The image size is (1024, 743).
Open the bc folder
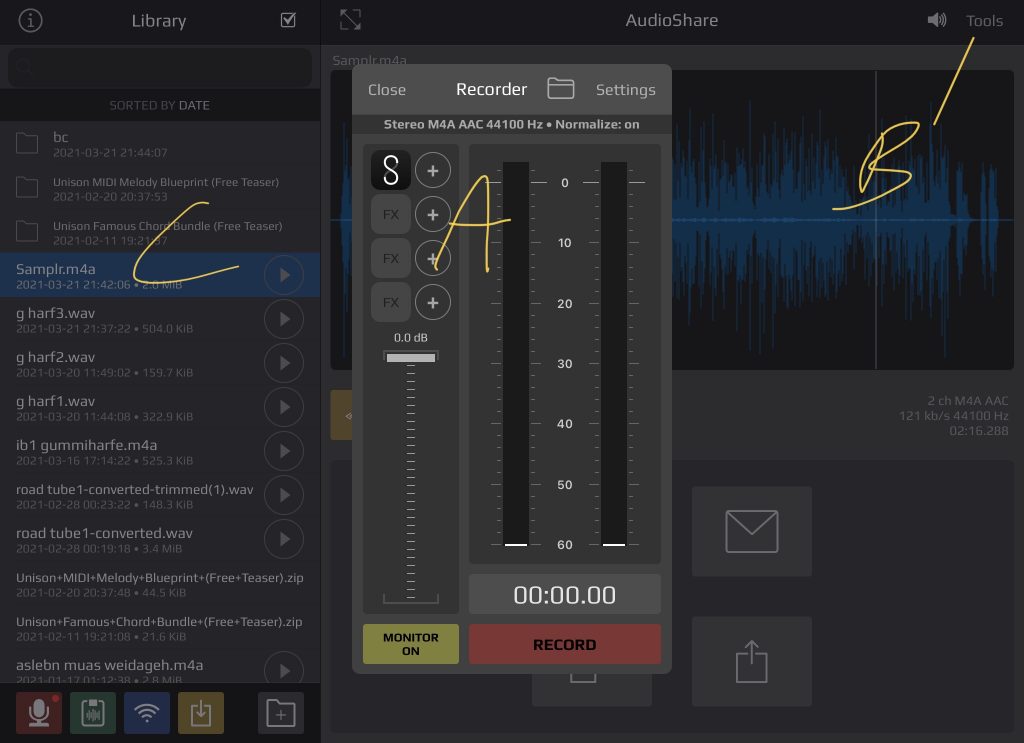(160, 144)
